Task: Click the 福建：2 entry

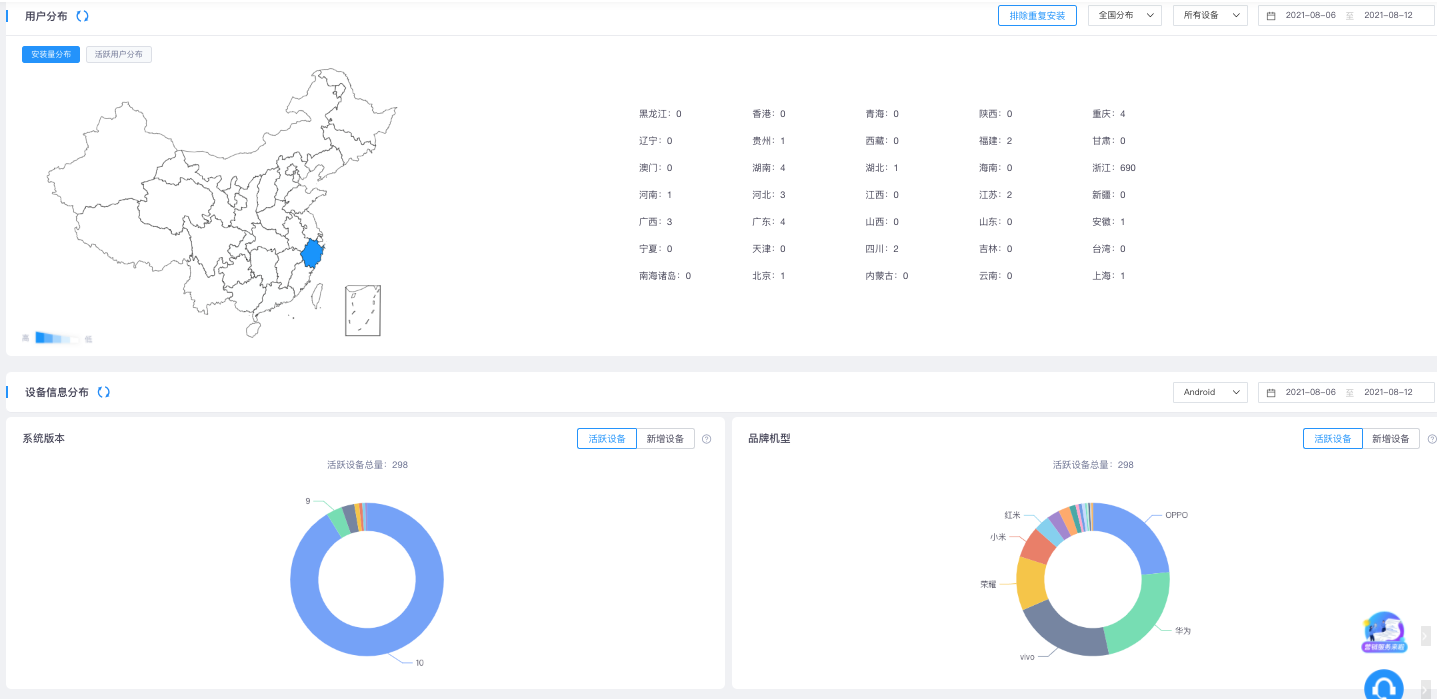Action: coord(995,141)
